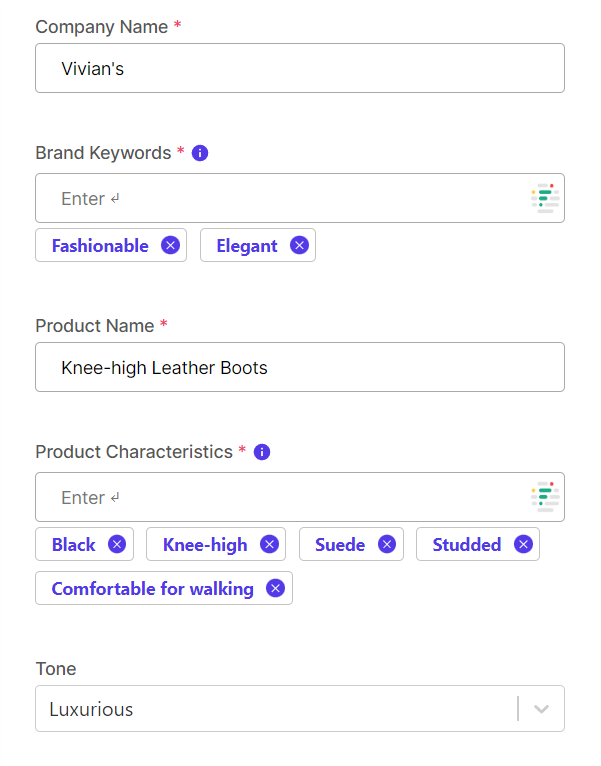Delete the Knee-high characteristic tag
The height and width of the screenshot is (766, 601).
[269, 544]
